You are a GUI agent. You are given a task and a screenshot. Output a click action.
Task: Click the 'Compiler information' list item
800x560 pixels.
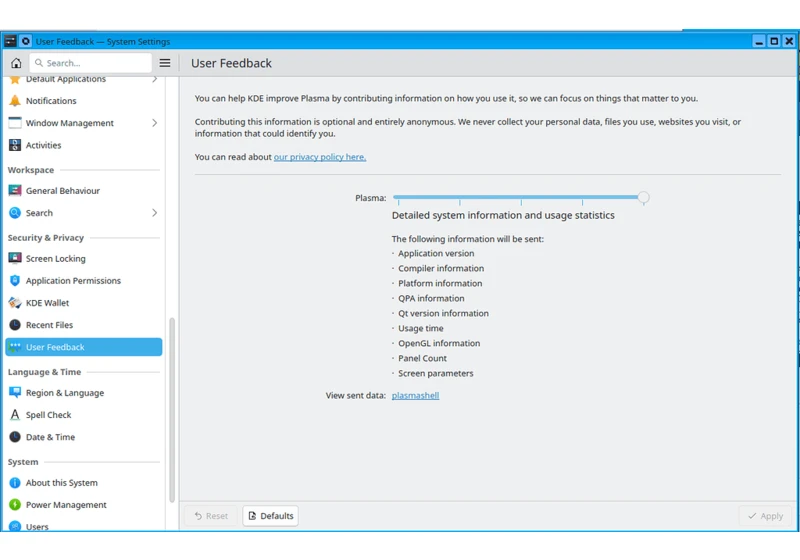[441, 268]
